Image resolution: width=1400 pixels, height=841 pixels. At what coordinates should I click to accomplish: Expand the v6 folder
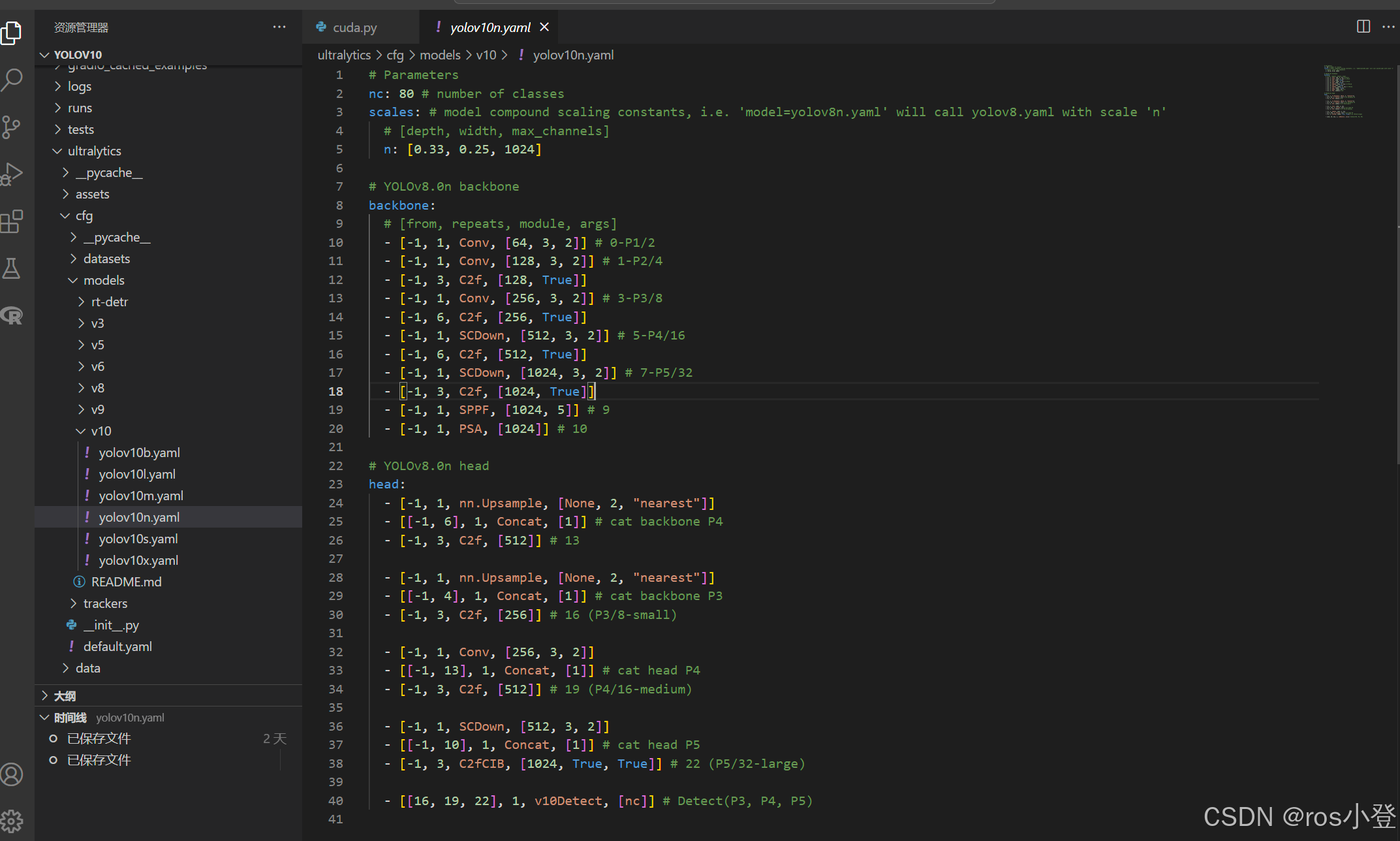pos(168,366)
